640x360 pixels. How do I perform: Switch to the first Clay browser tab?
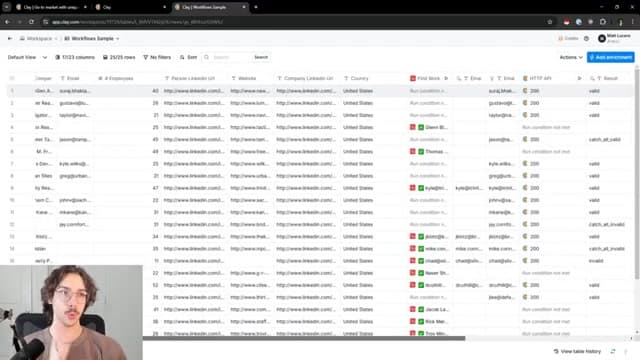click(x=51, y=7)
